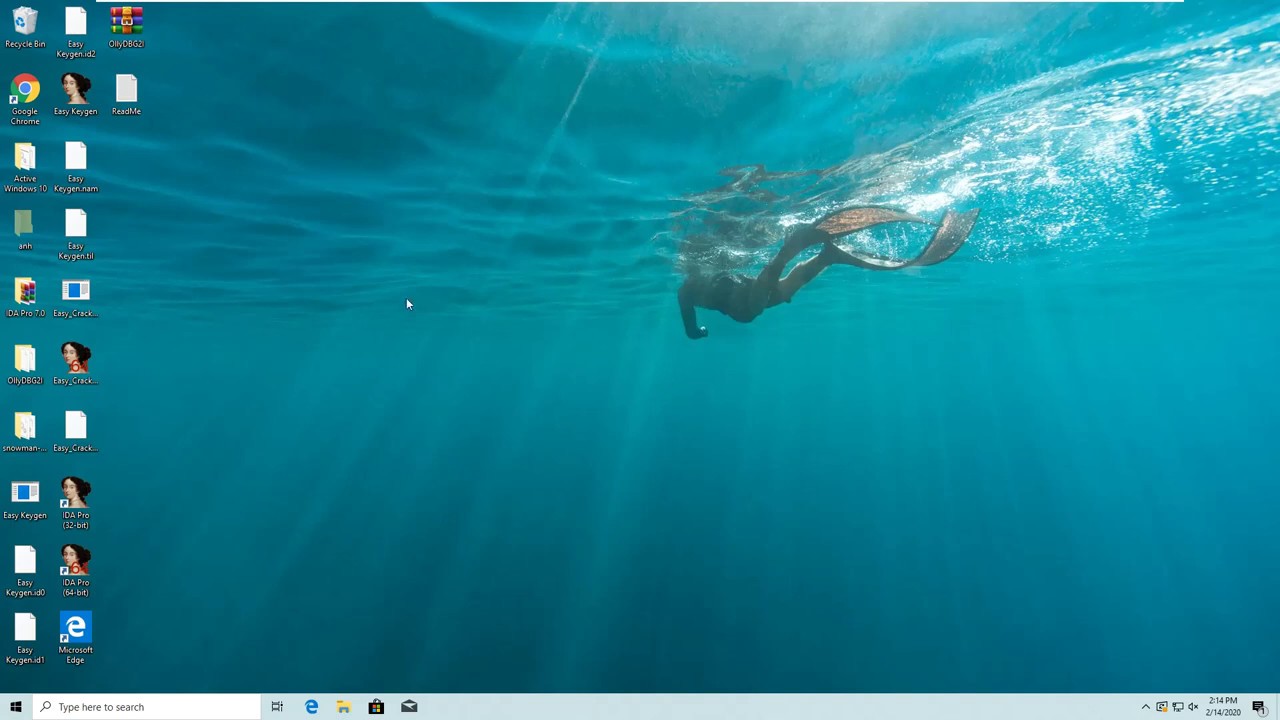Click the muted volume speaker icon
Screen dimensions: 1280x720
pos(1193,707)
